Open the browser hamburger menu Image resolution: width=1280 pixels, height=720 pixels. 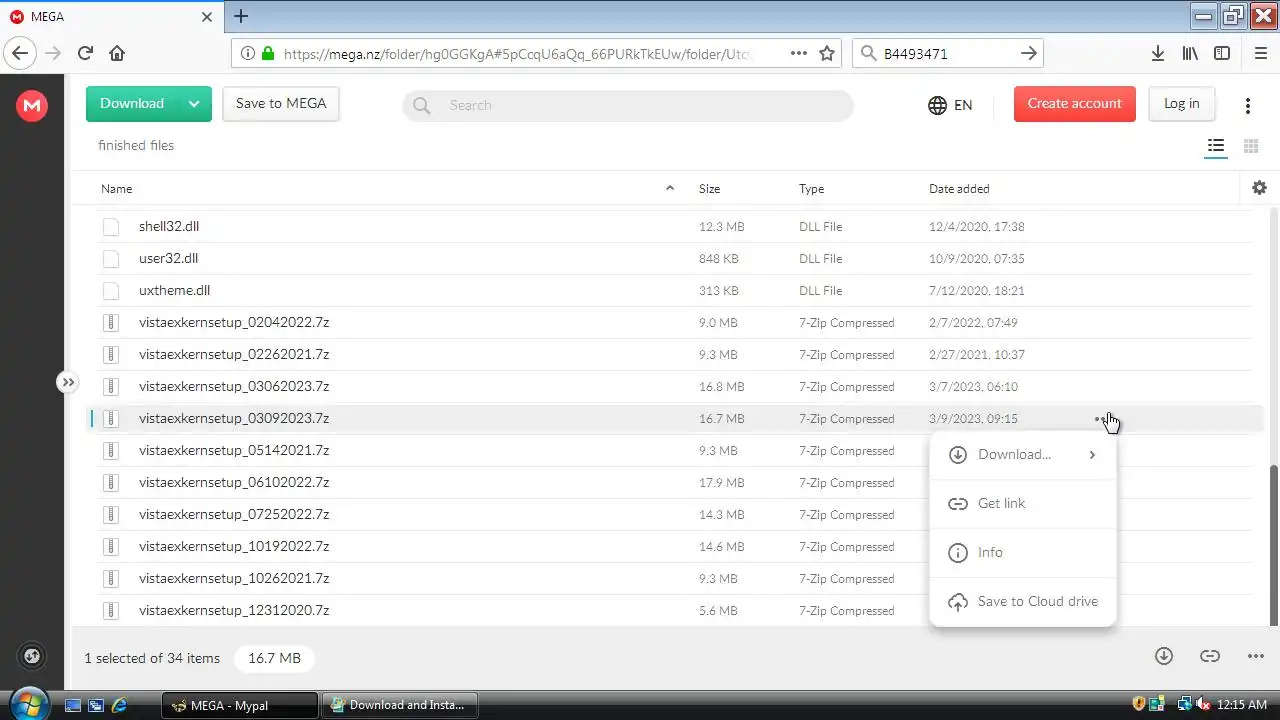1260,54
